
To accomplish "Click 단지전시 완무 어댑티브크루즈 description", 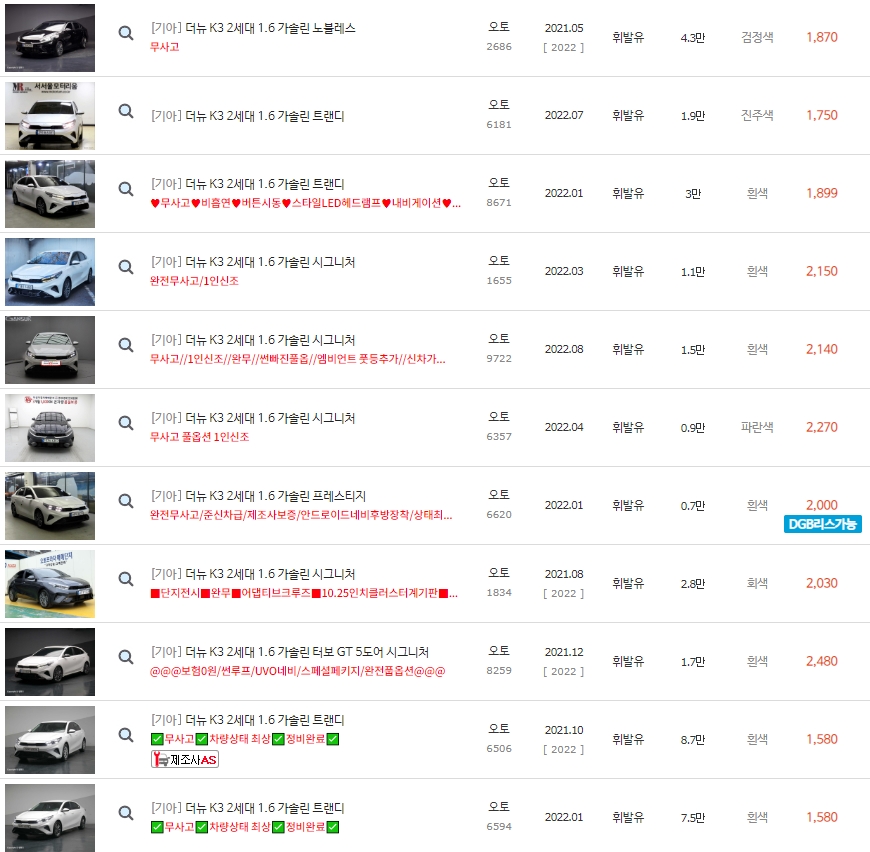I will (304, 593).
